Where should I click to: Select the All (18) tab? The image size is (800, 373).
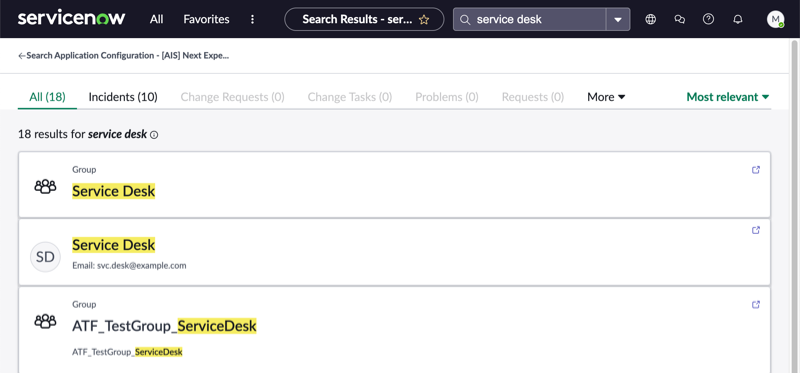pyautogui.click(x=47, y=97)
